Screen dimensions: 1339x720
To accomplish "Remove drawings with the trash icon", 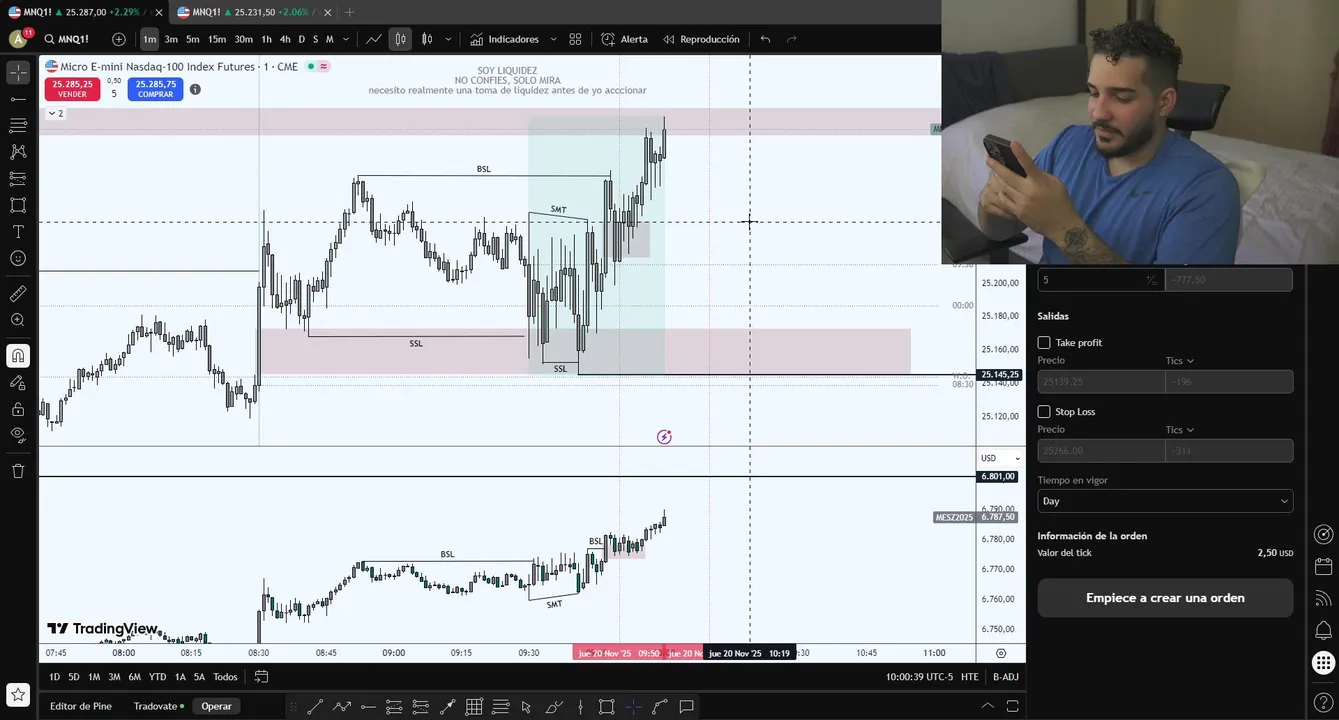I will [x=18, y=471].
